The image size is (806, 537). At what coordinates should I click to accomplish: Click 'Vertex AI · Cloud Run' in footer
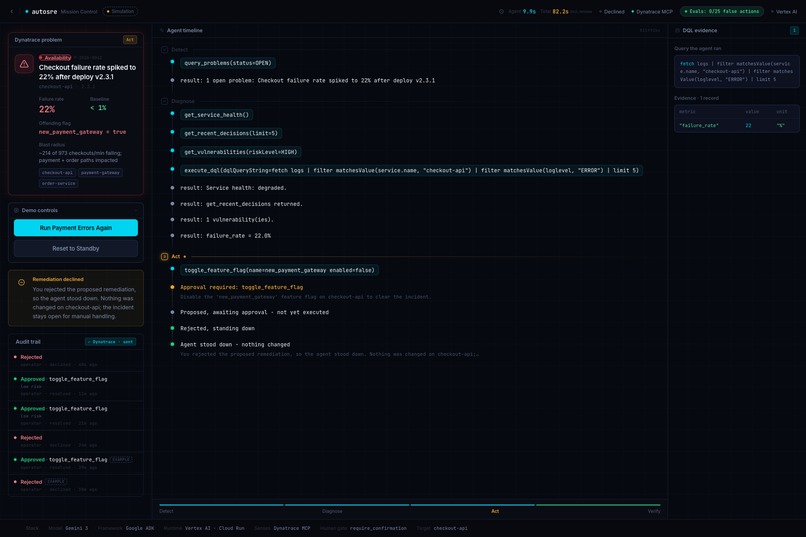coord(214,528)
